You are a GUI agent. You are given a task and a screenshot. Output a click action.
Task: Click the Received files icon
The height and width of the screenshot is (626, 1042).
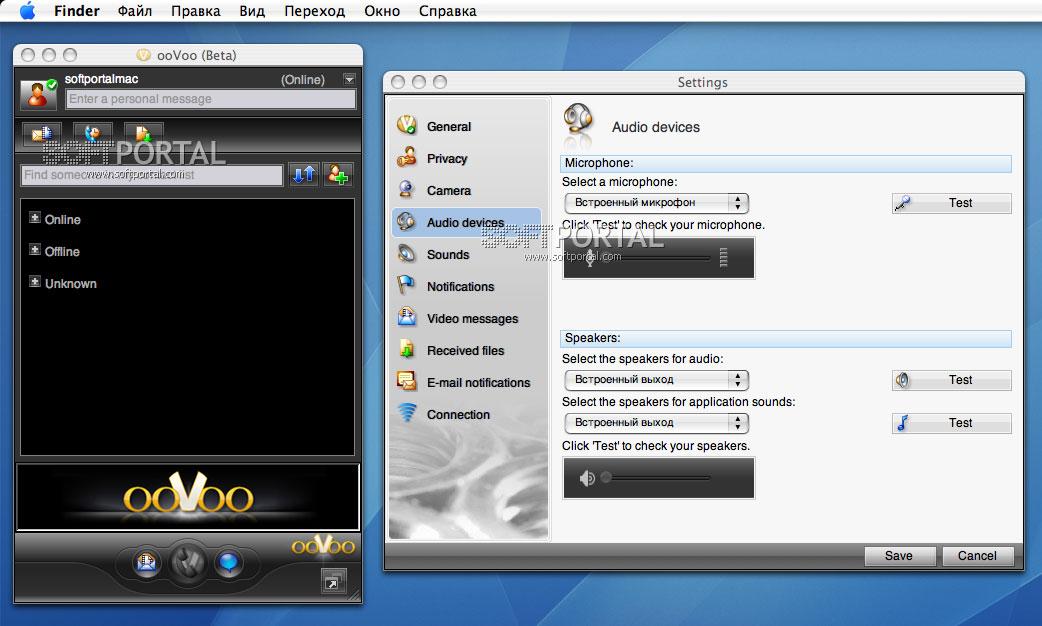[x=407, y=349]
